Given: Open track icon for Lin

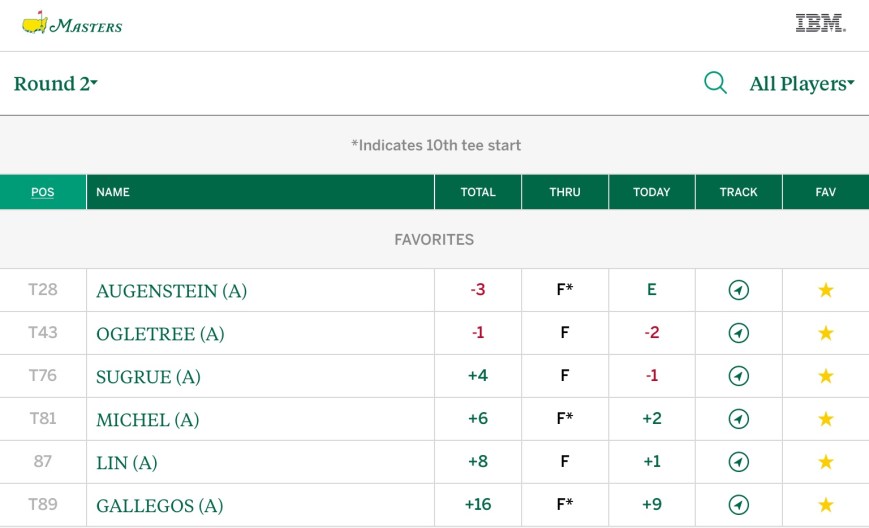Looking at the screenshot, I should click(x=738, y=463).
